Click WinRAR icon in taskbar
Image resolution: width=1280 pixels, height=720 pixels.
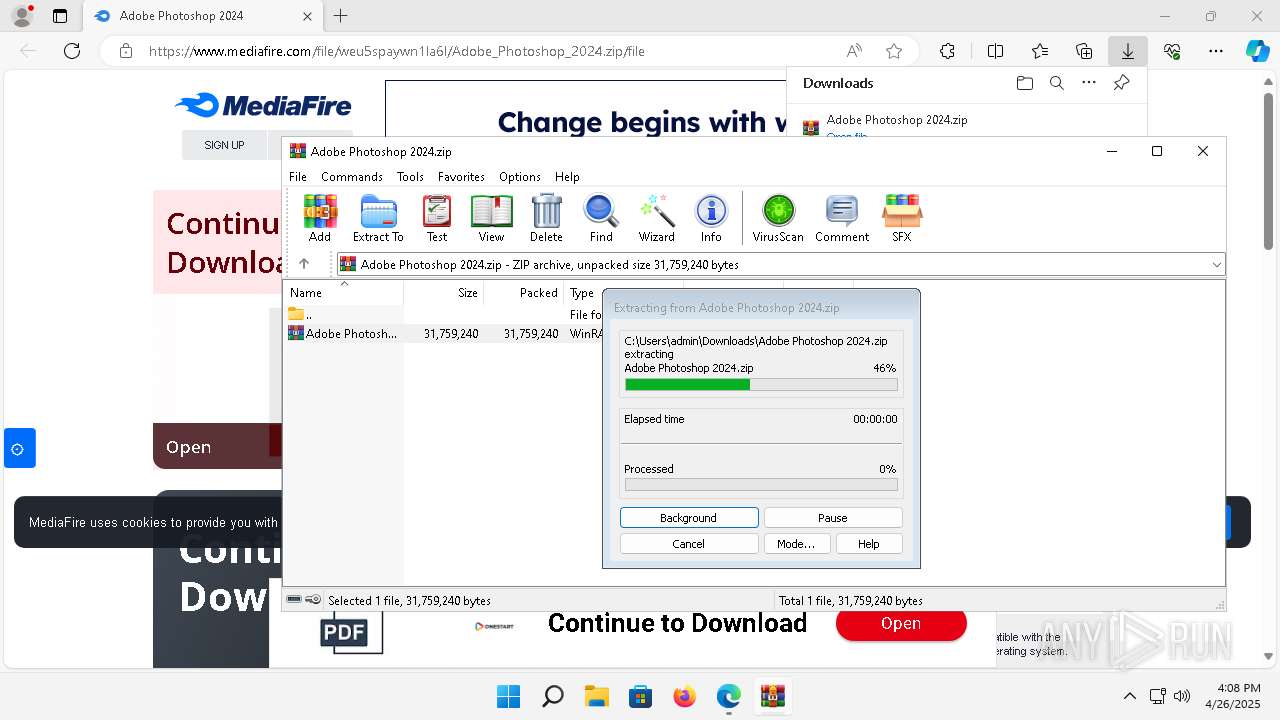pyautogui.click(x=772, y=696)
